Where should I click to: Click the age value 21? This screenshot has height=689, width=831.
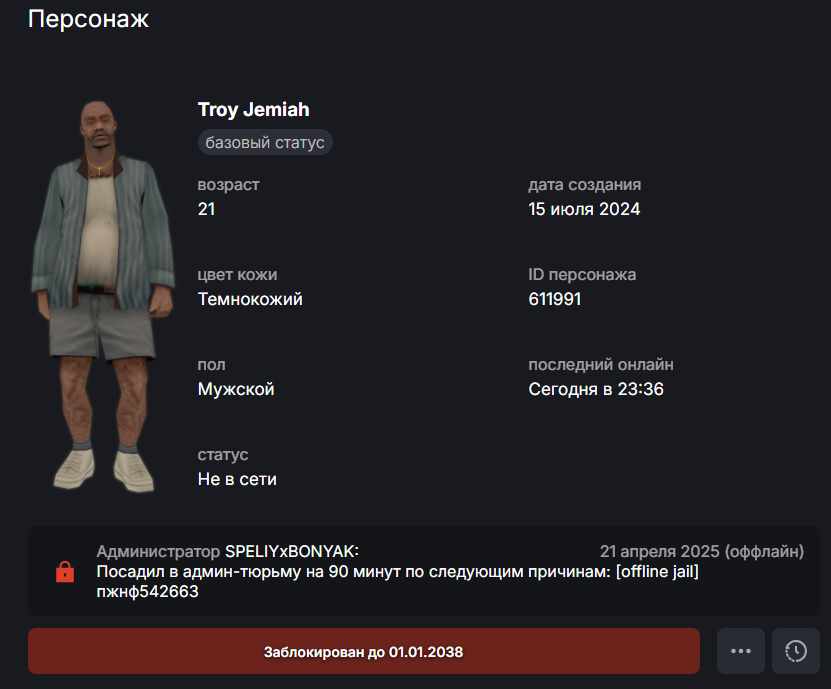click(x=206, y=209)
